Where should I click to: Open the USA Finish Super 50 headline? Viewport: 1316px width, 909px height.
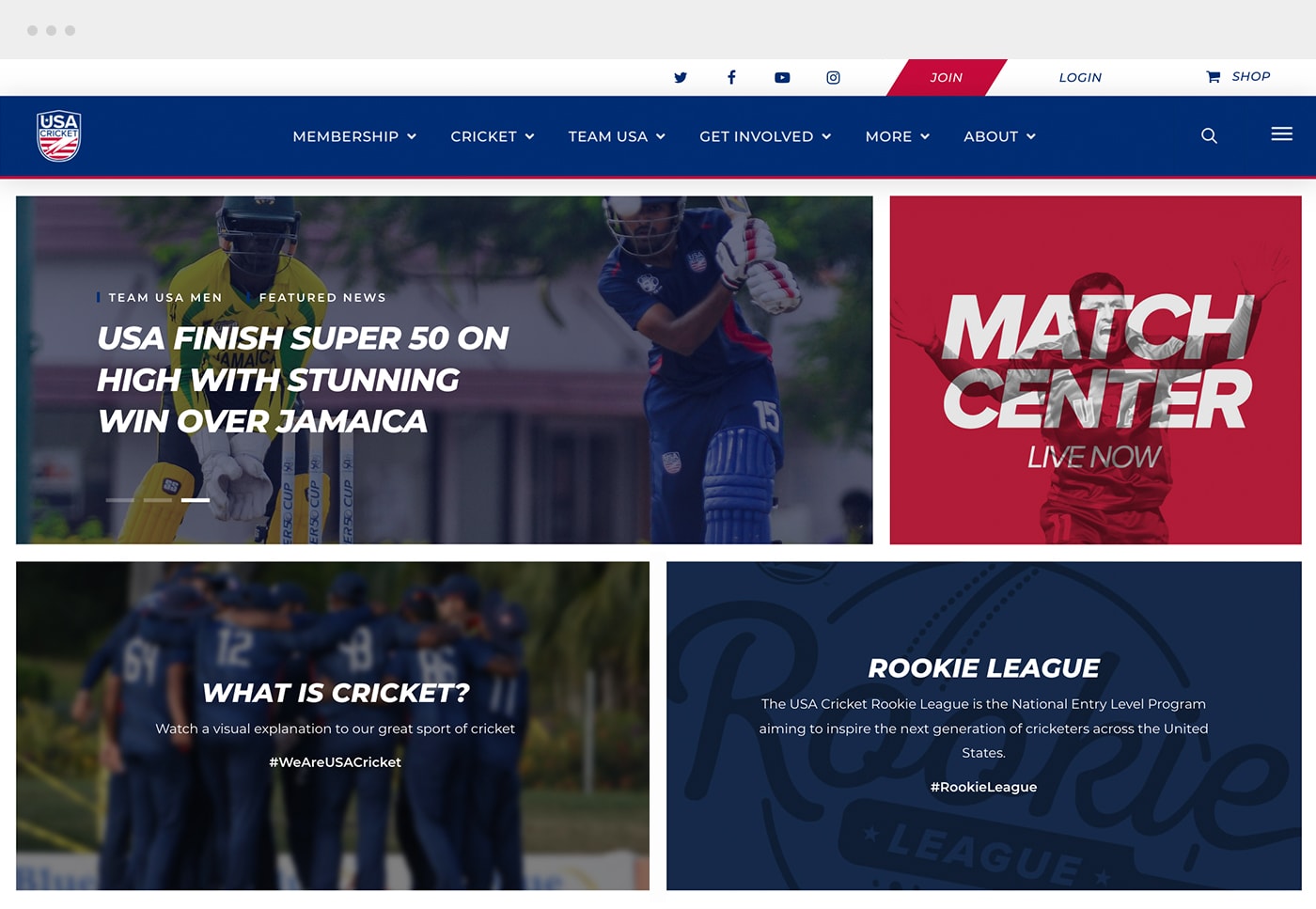(303, 380)
